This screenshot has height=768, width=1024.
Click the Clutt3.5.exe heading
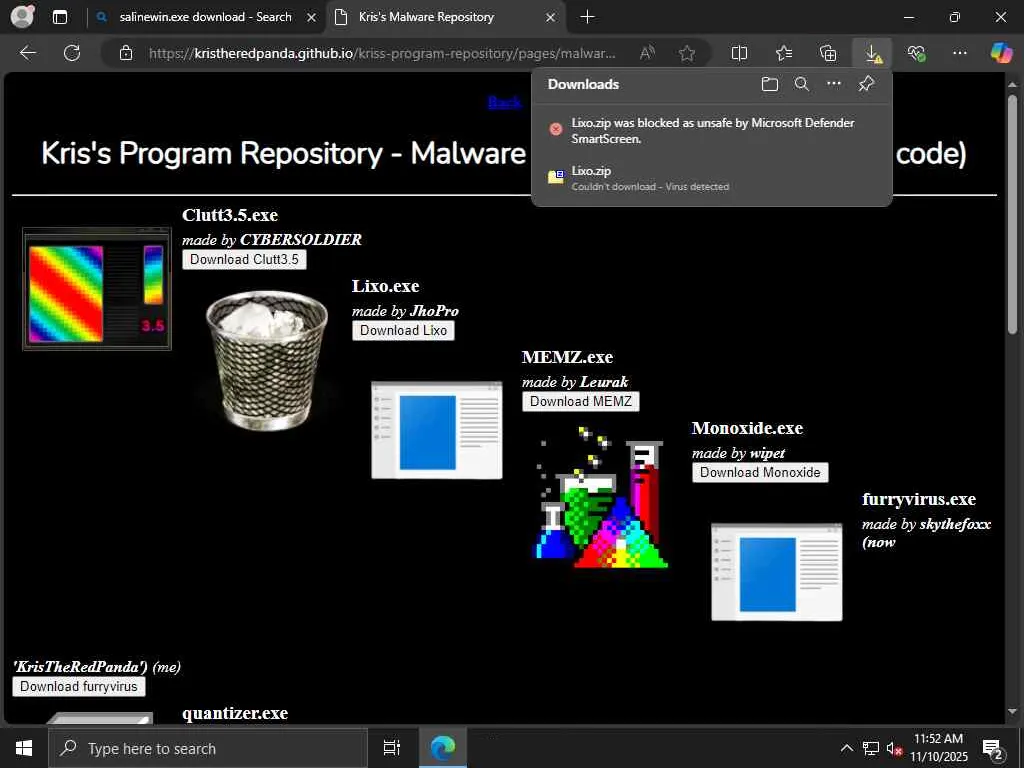(230, 215)
